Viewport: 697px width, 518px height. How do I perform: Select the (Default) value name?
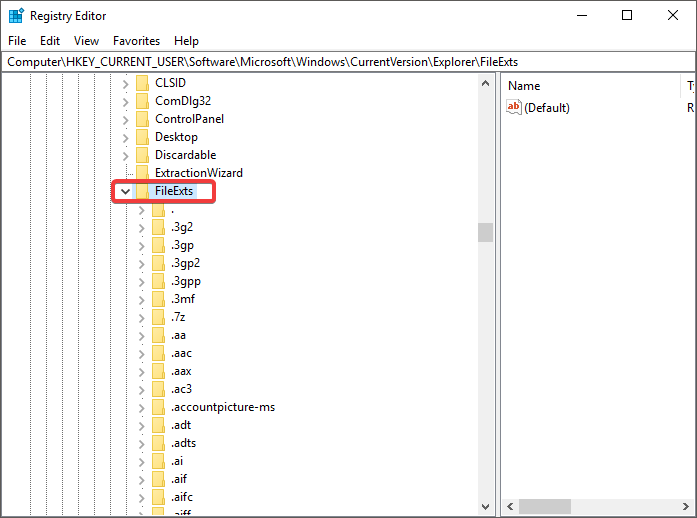click(x=547, y=108)
